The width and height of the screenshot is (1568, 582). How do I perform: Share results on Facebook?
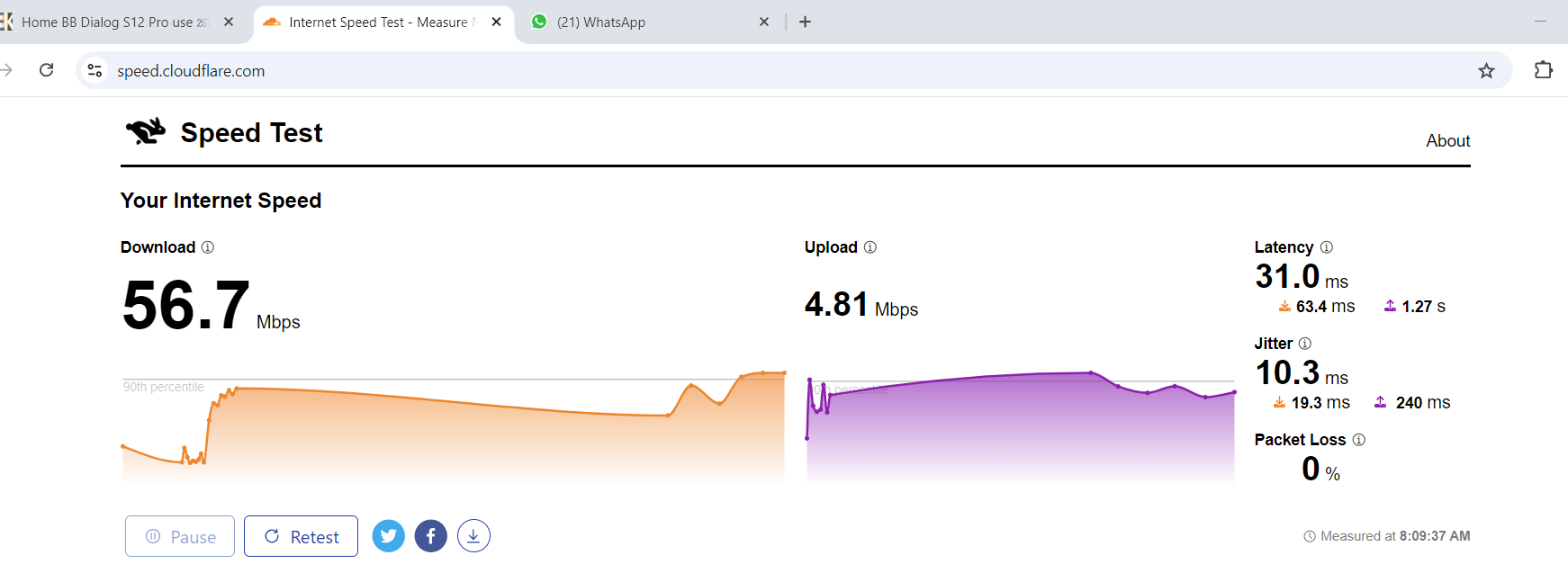(431, 536)
